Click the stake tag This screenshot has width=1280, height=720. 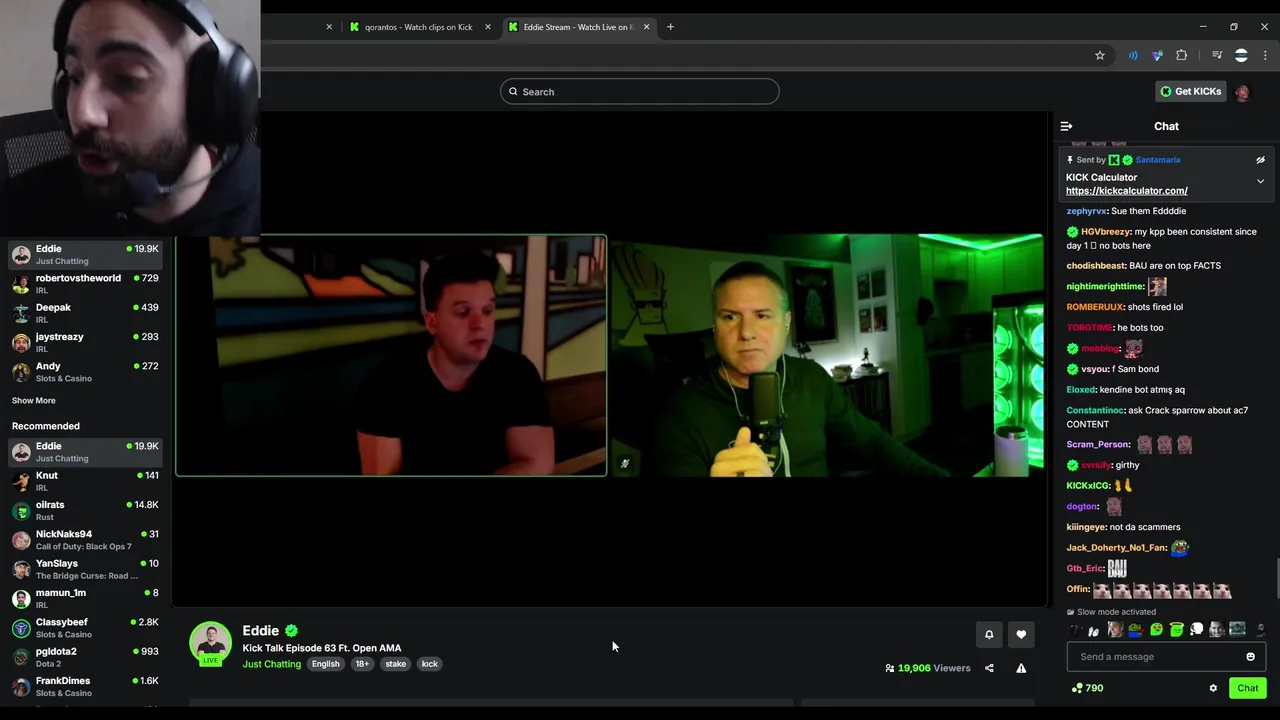pyautogui.click(x=396, y=664)
